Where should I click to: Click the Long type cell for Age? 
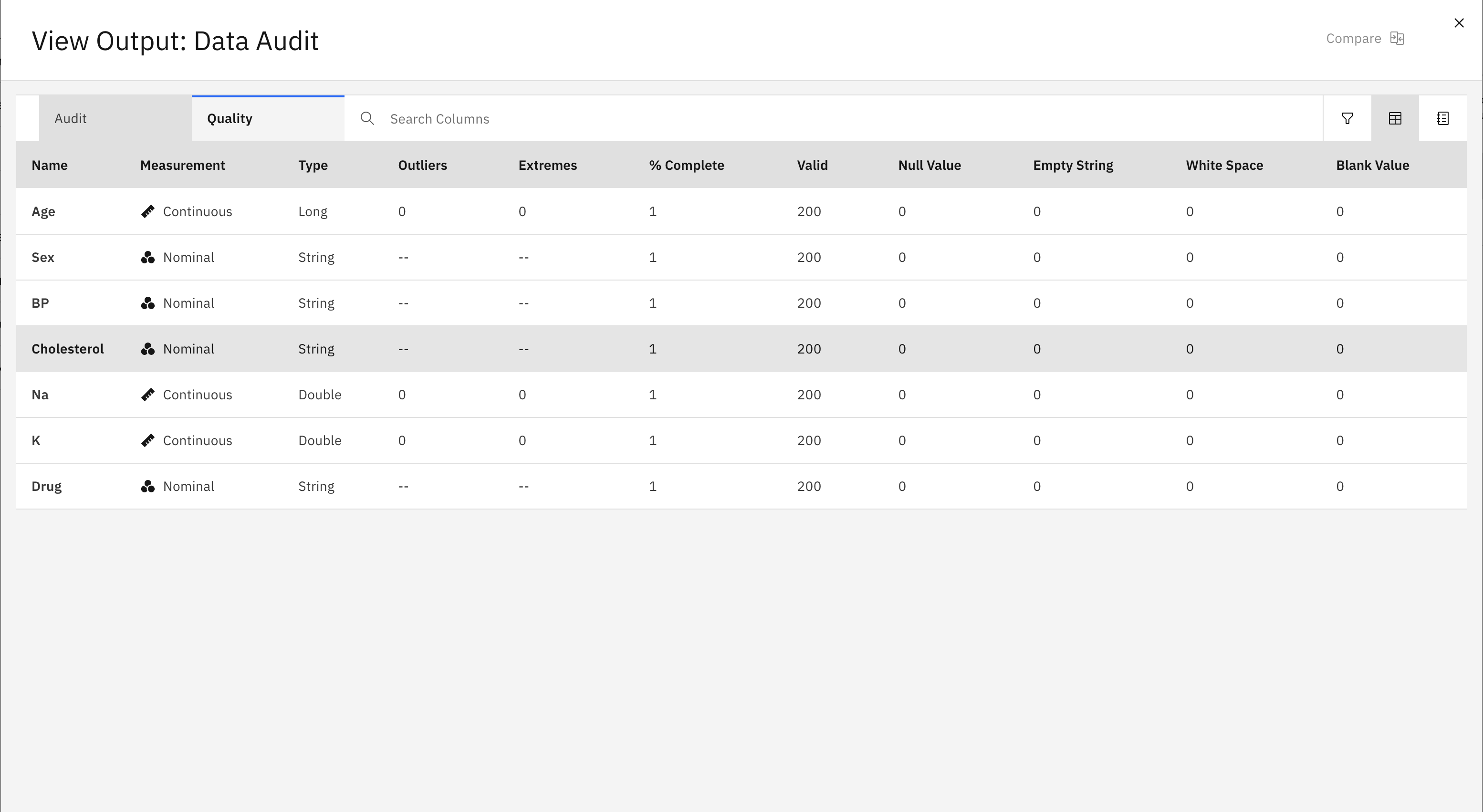point(313,212)
